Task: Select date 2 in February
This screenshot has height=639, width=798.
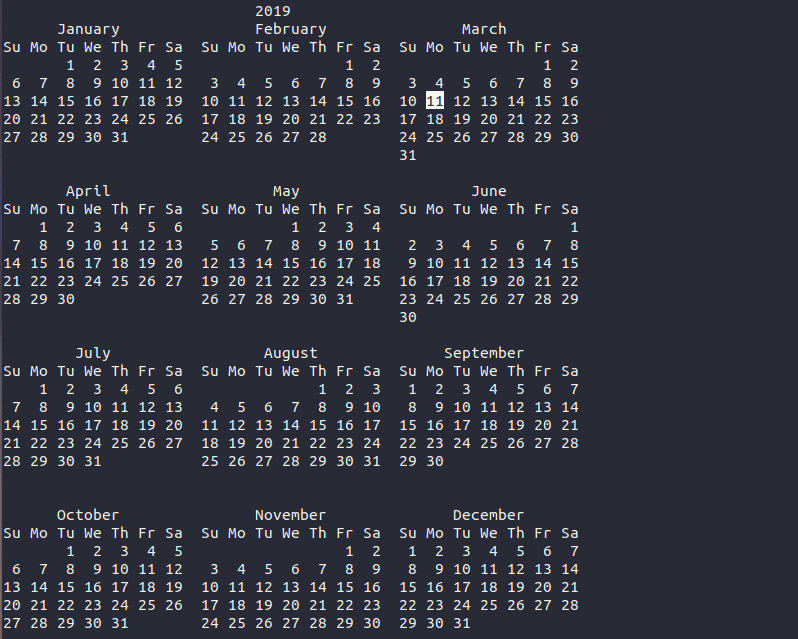Action: click(376, 65)
